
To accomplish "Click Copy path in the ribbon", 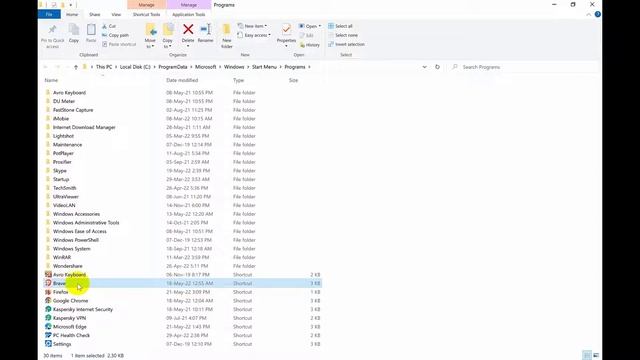I will [x=115, y=35].
